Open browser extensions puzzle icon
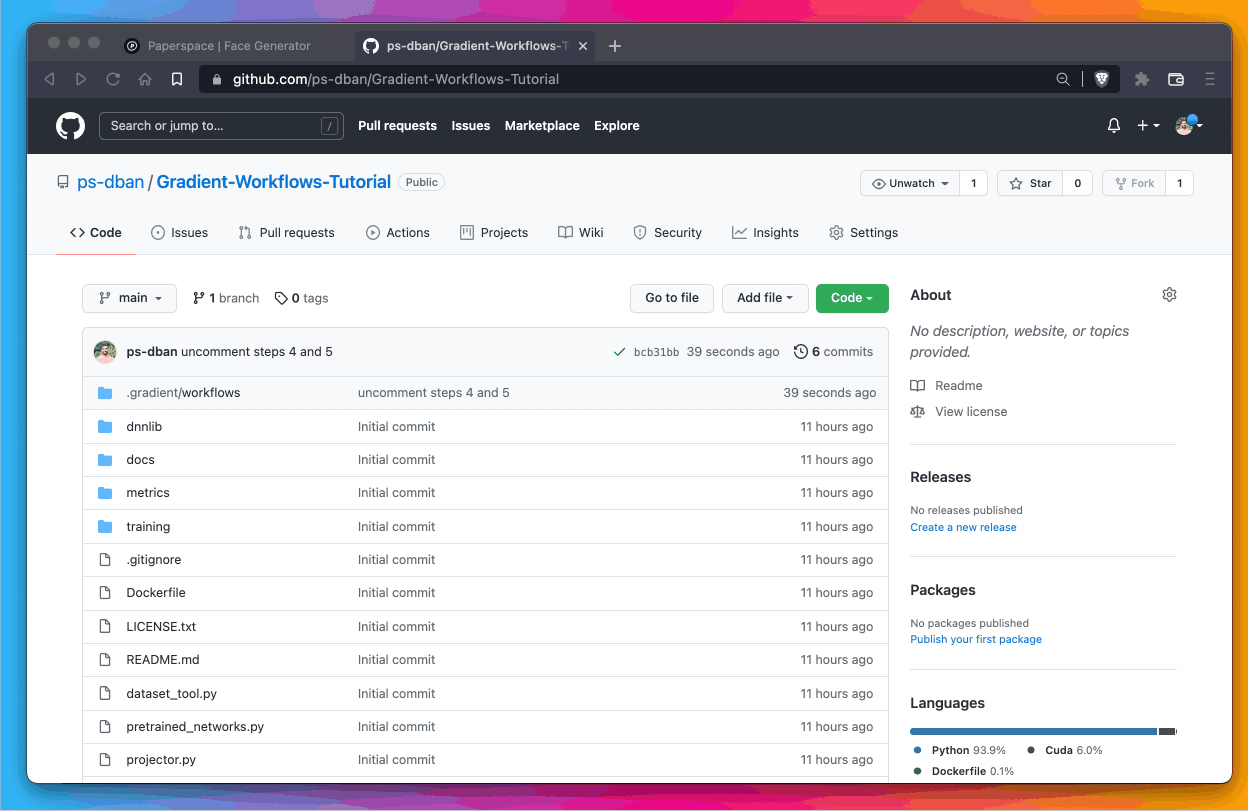The height and width of the screenshot is (811, 1248). click(x=1142, y=79)
